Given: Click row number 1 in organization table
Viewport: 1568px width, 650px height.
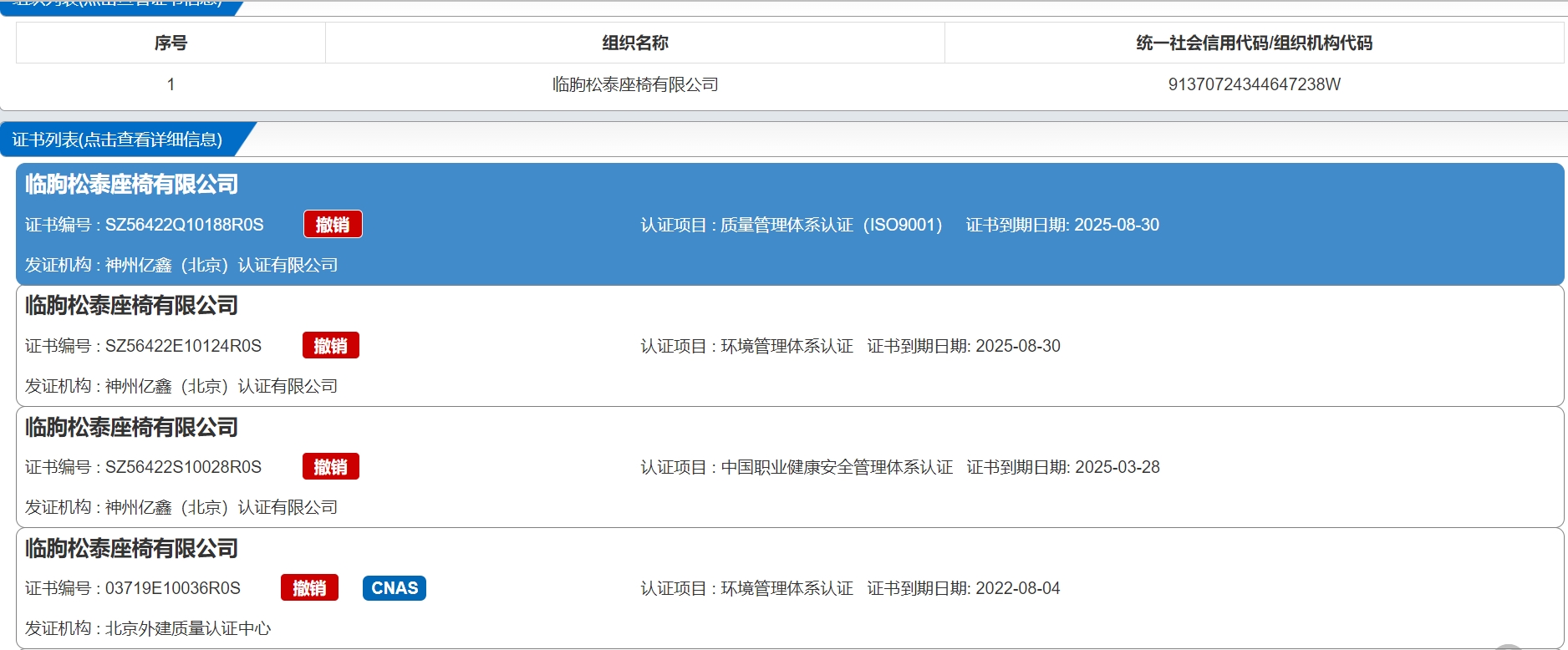Looking at the screenshot, I should pos(171,84).
